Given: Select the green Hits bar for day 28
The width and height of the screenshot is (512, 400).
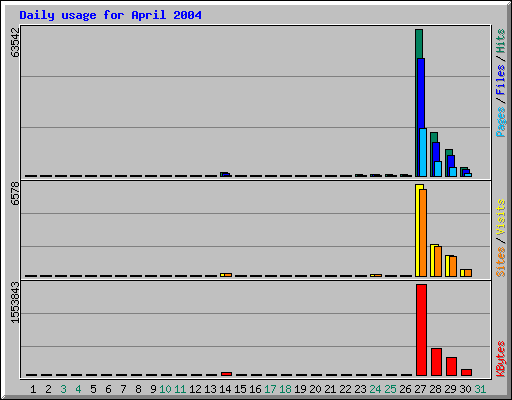Looking at the screenshot, I should coord(434,137).
